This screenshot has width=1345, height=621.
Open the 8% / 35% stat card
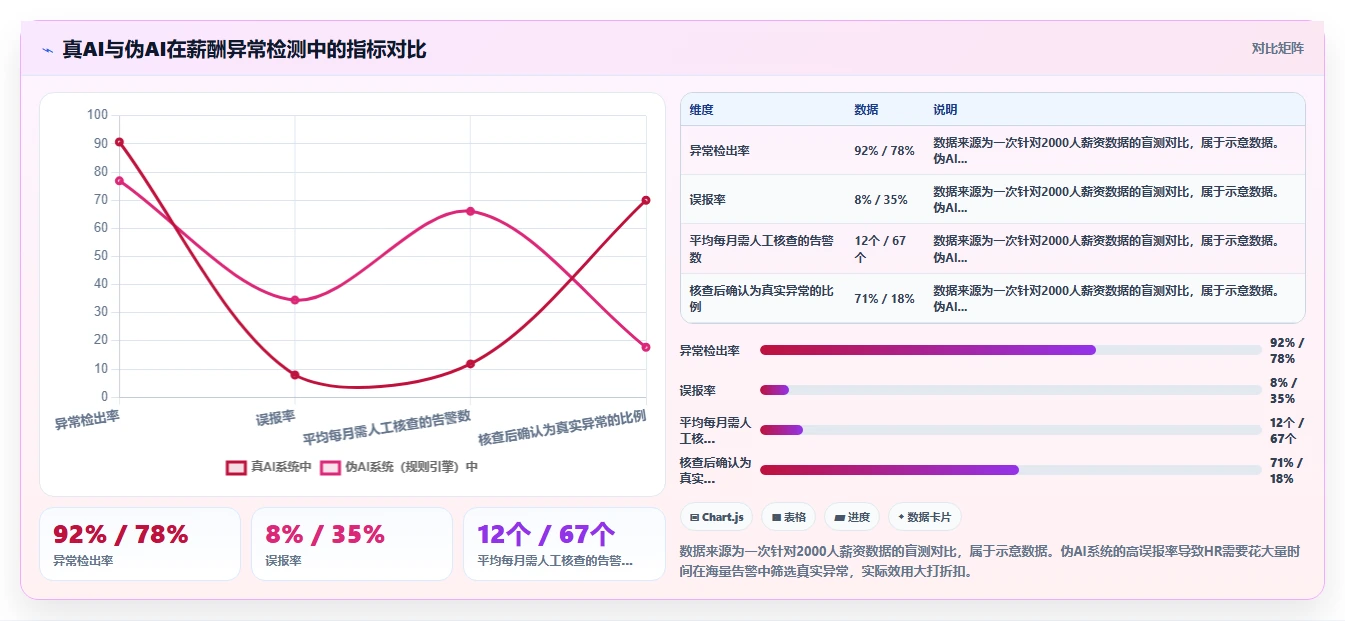point(352,544)
